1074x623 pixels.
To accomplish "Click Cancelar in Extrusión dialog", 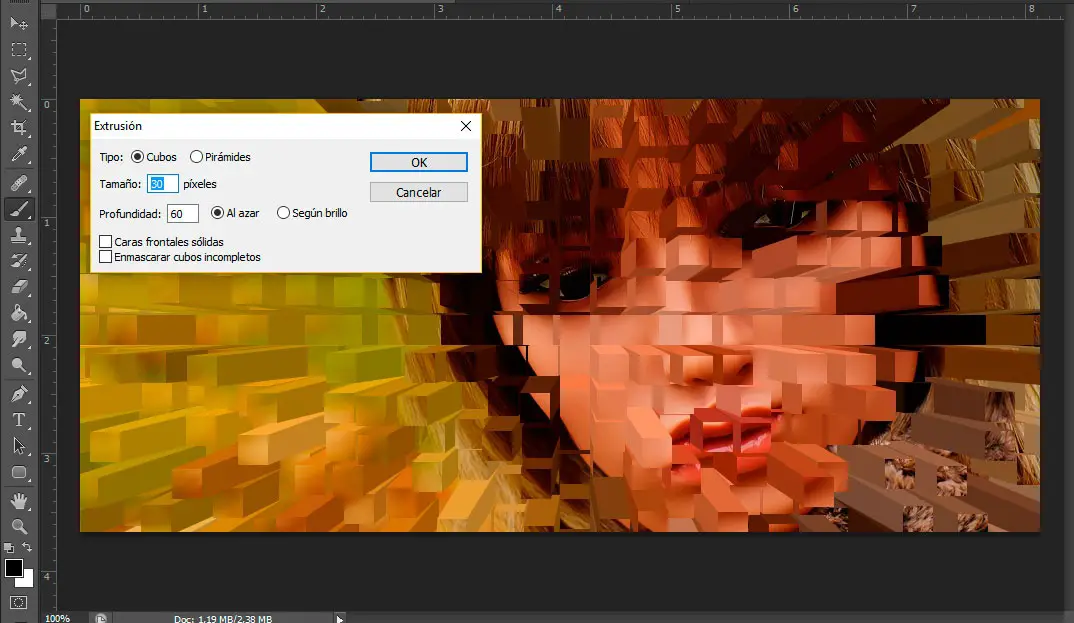I will click(419, 192).
